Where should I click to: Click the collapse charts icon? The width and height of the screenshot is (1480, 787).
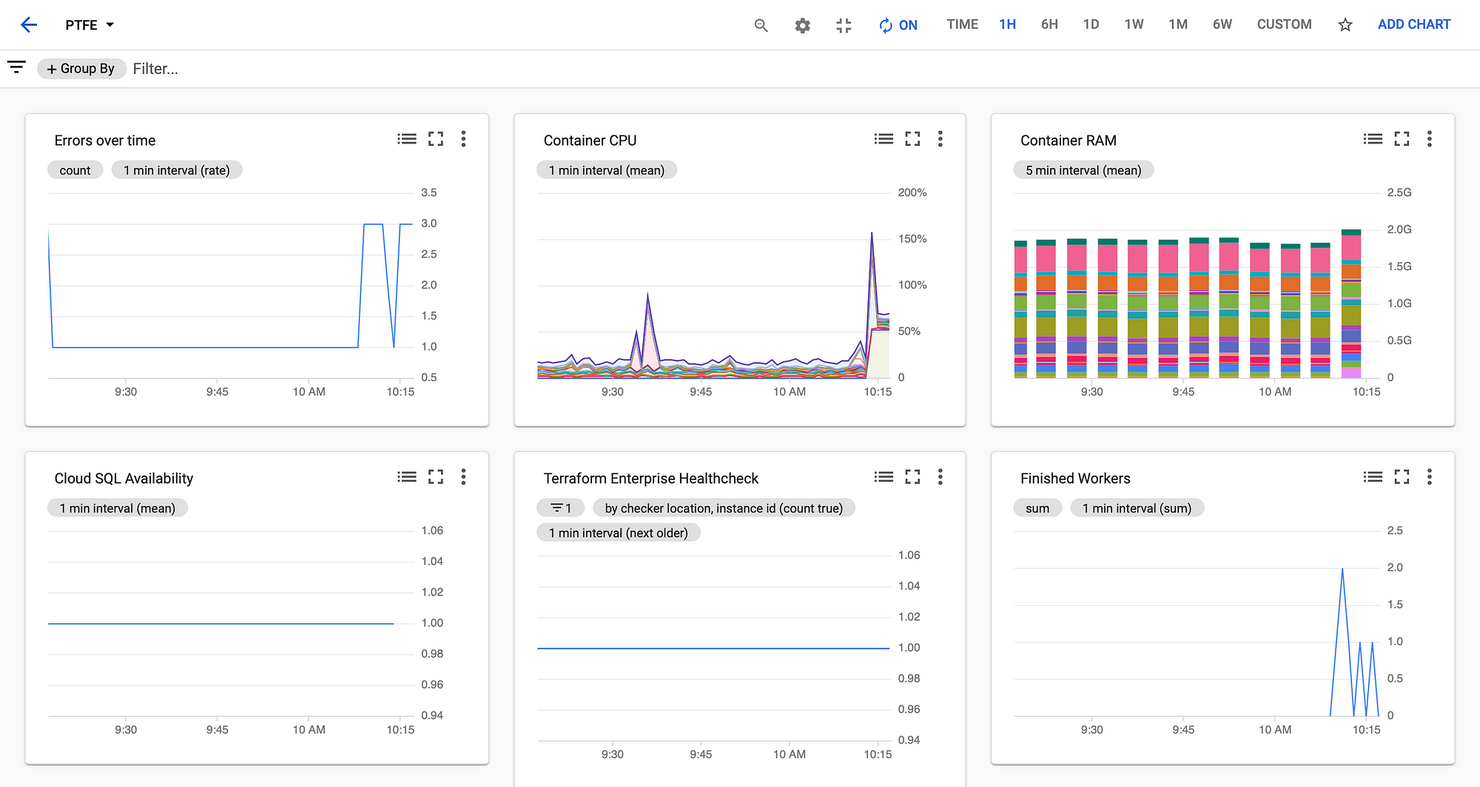[843, 24]
